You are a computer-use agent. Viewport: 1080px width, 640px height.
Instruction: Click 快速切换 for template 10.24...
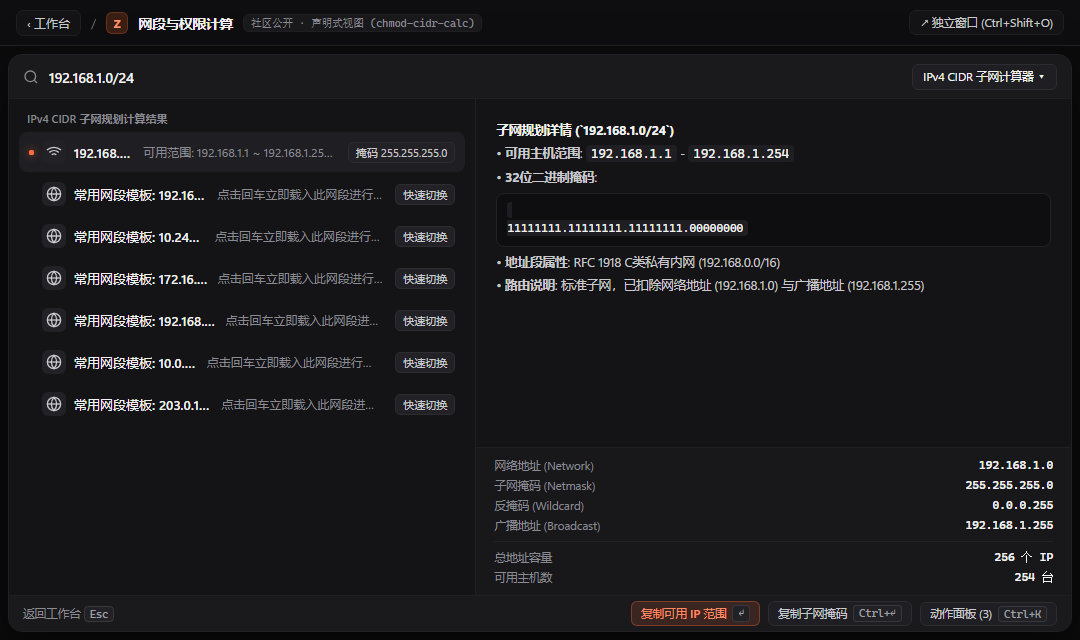tap(425, 237)
